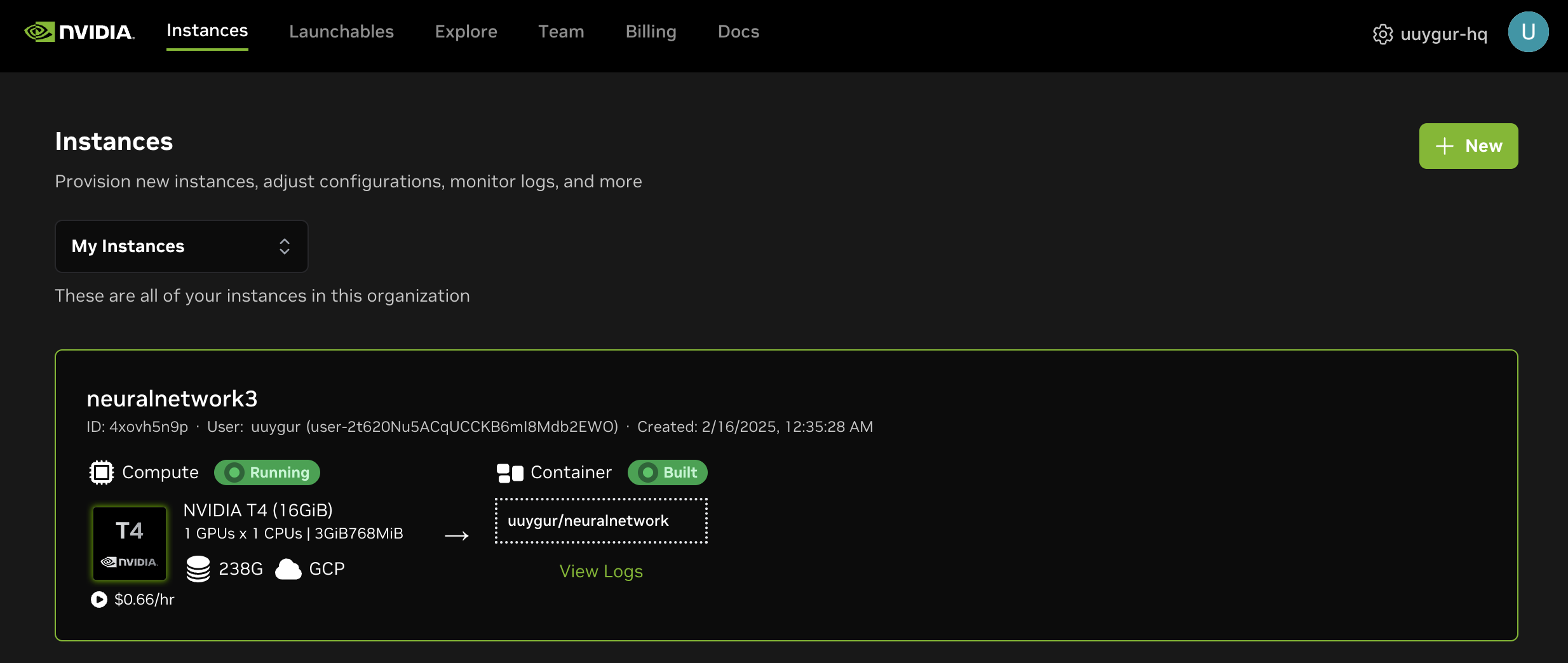
Task: Click the arrow between compute and container
Action: [457, 536]
